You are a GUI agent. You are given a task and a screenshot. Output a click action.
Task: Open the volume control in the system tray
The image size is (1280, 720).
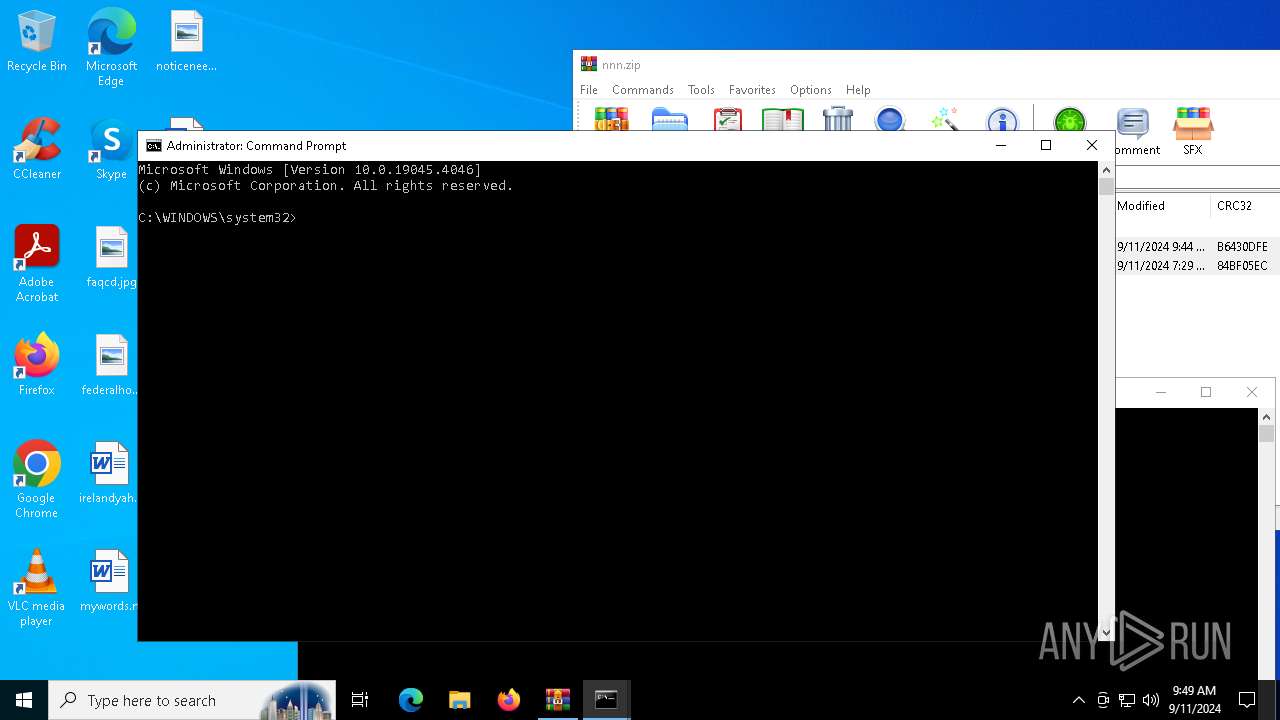click(1151, 700)
